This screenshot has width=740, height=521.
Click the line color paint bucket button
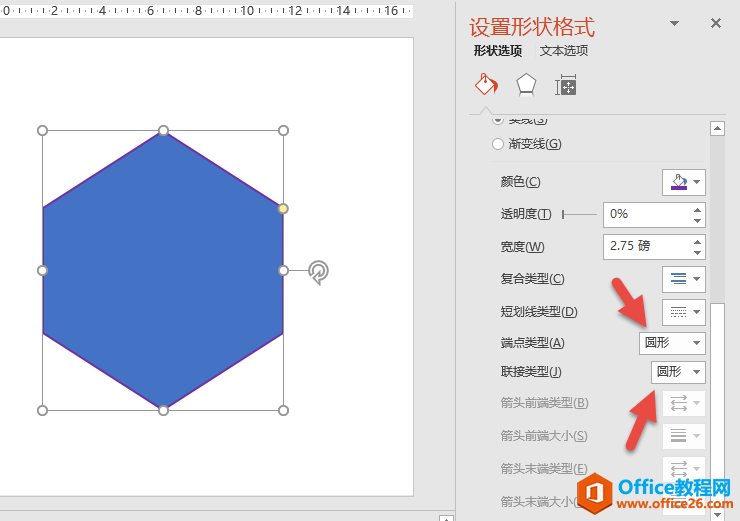tap(678, 182)
